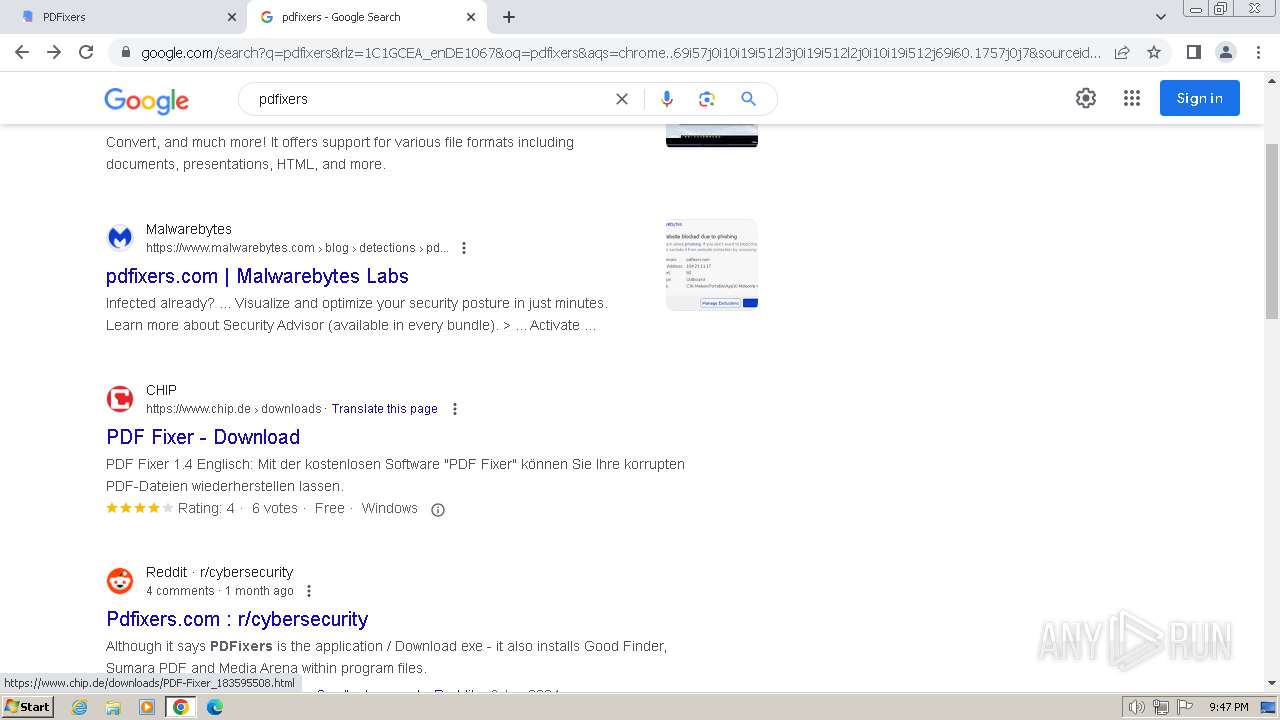
Task: Open Chrome three-dot menu
Action: (1257, 52)
